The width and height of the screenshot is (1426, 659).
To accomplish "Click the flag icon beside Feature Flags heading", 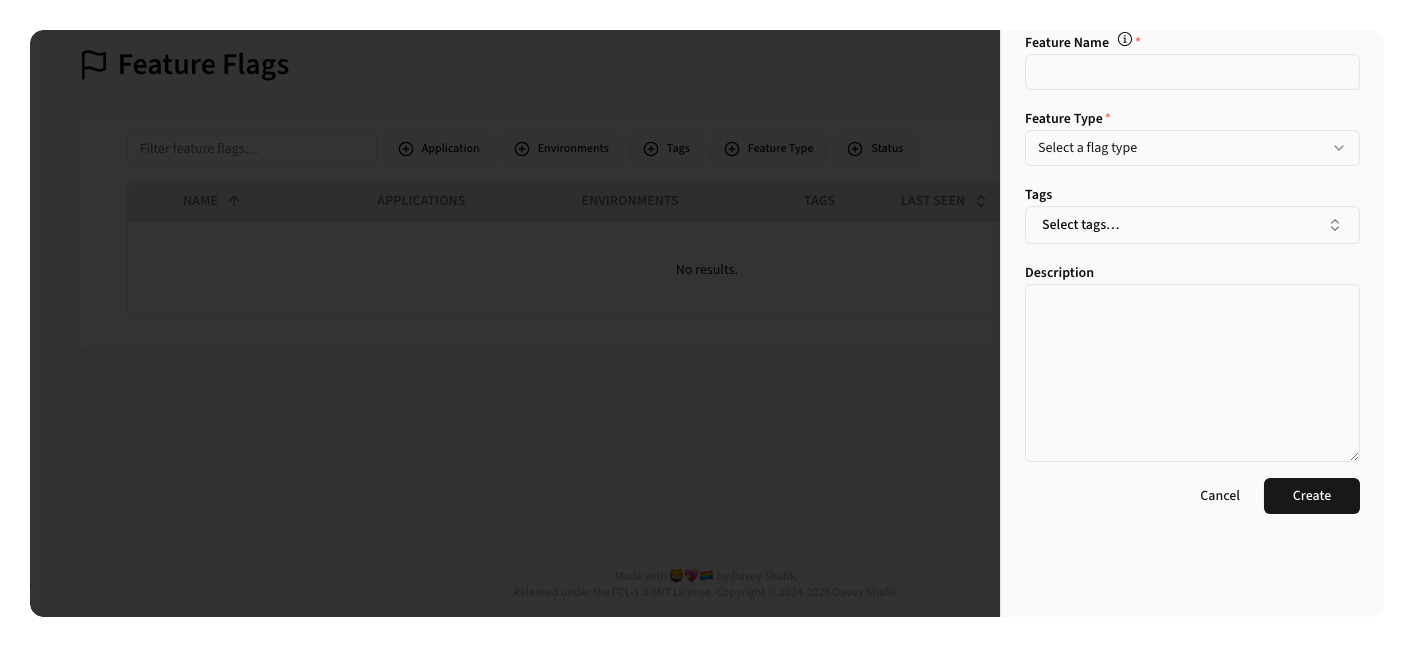I will pos(93,64).
